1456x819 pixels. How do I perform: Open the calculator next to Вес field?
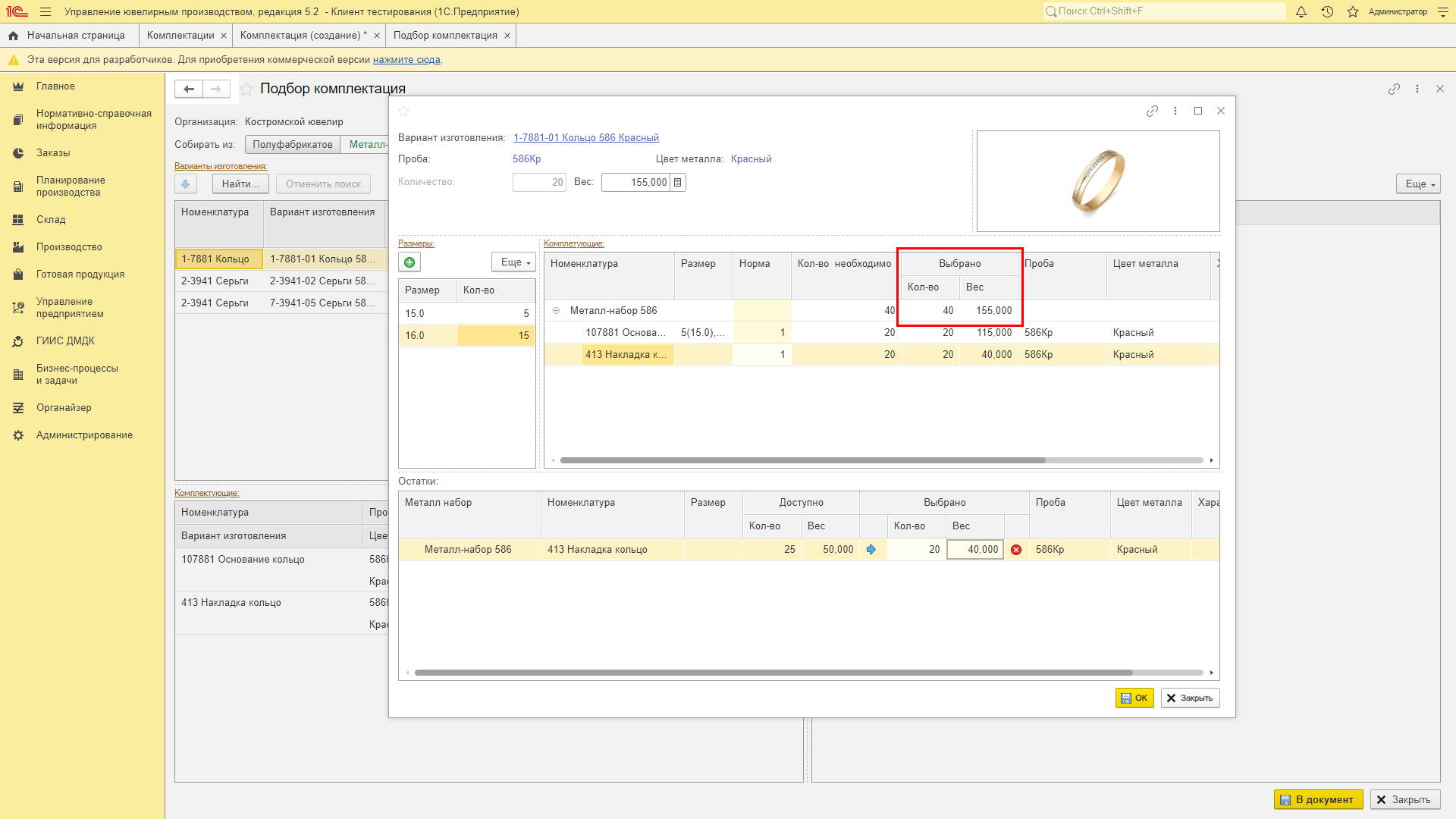click(678, 183)
